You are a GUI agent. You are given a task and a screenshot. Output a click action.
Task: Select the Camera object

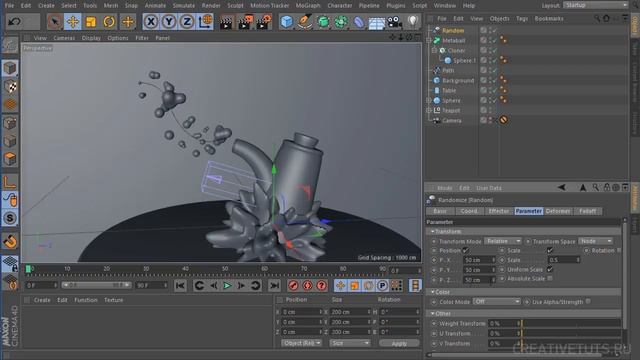(452, 120)
